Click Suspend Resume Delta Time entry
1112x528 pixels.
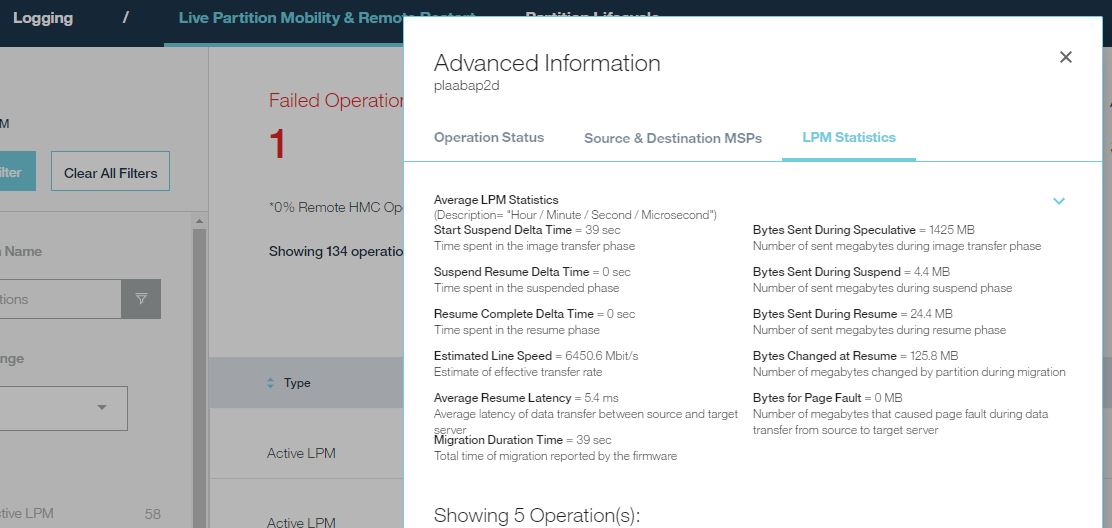[532, 272]
